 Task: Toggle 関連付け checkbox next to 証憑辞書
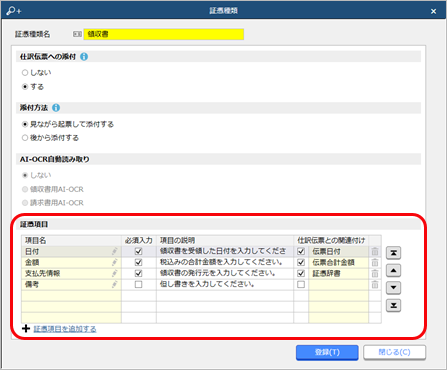pos(301,273)
